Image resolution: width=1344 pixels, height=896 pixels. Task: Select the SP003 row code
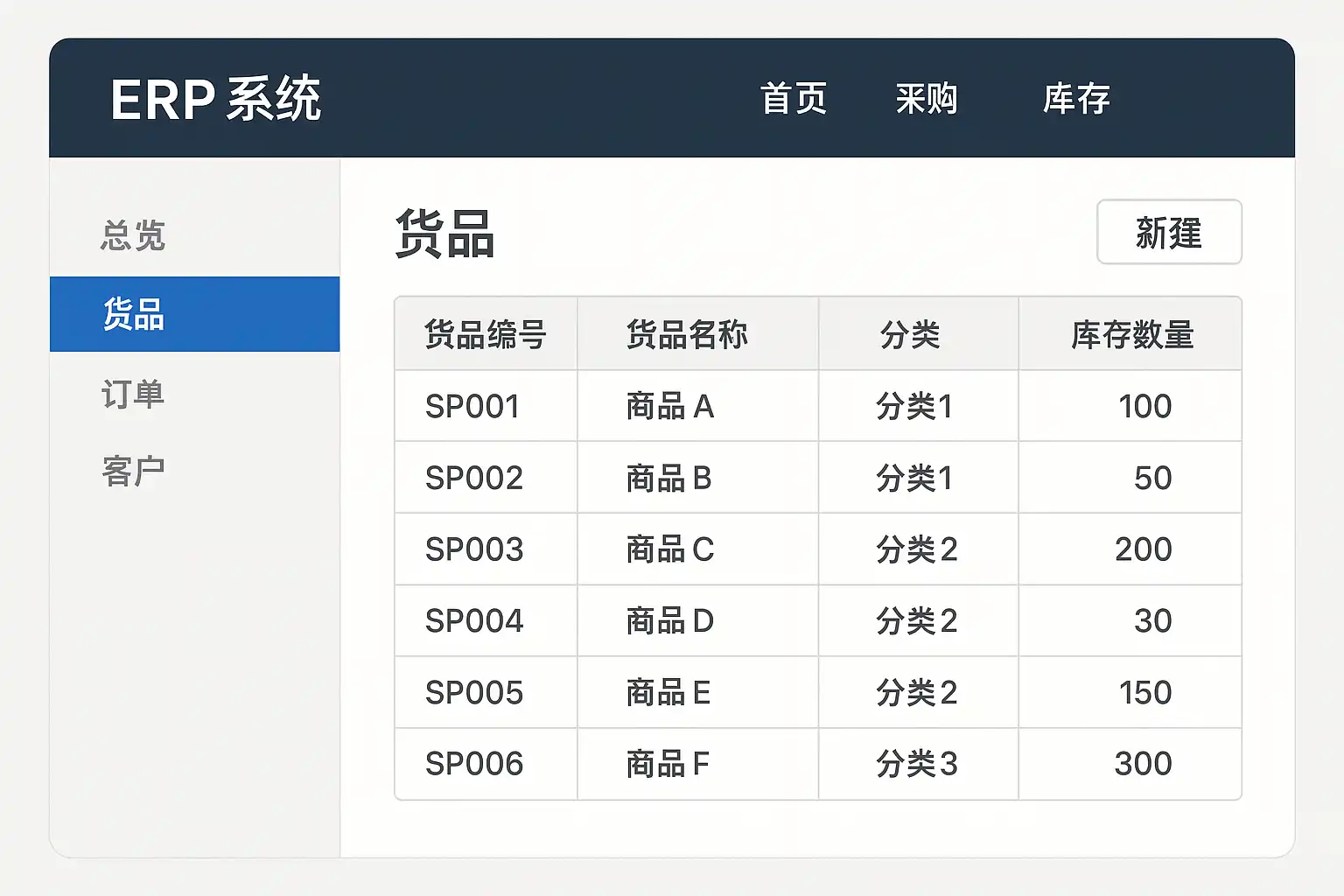click(x=474, y=549)
